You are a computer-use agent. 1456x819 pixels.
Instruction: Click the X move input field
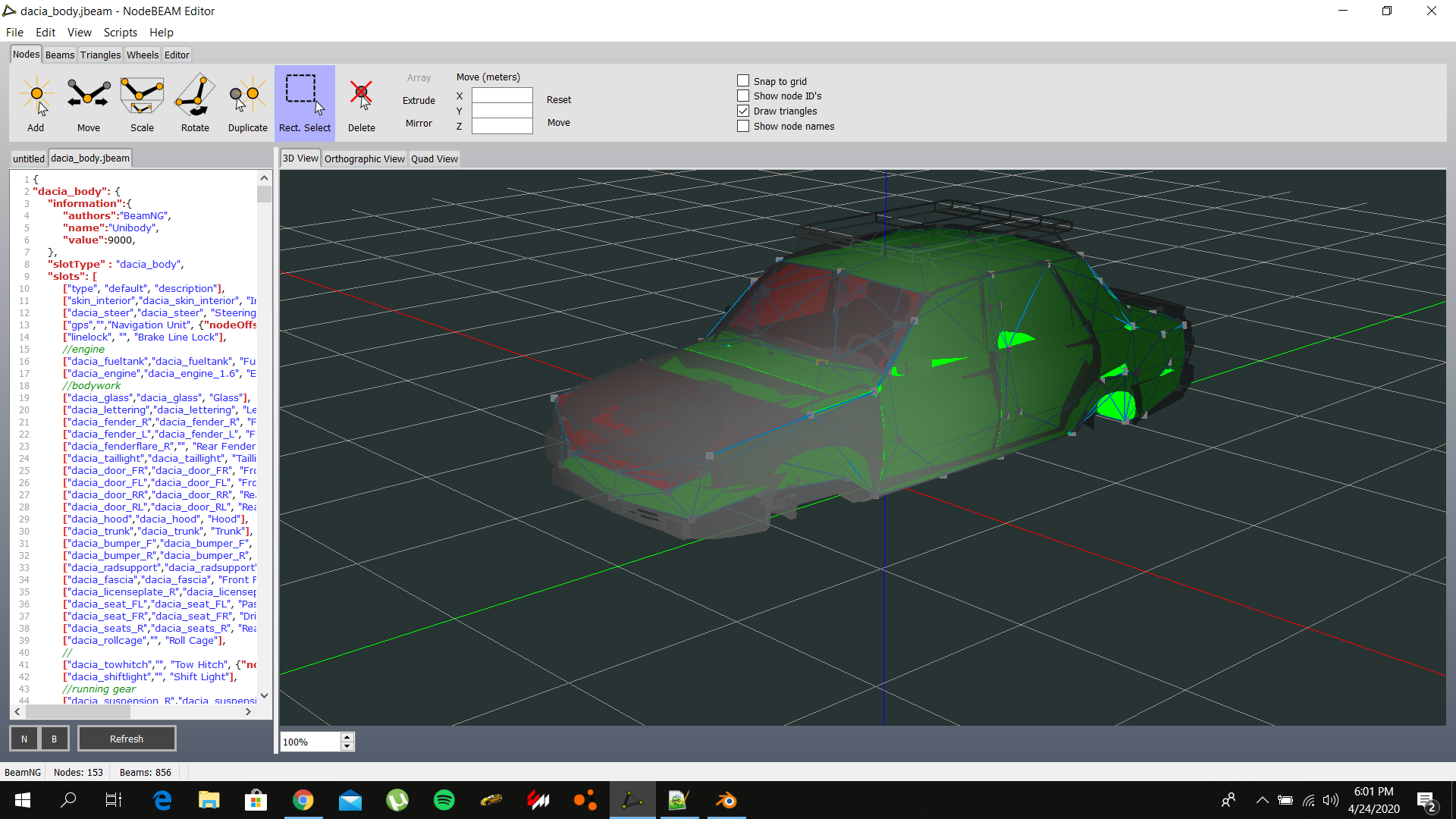[x=502, y=96]
